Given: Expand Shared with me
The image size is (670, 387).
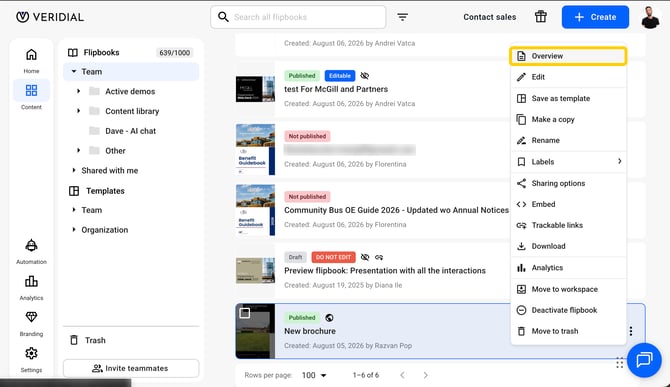Looking at the screenshot, I should tap(74, 170).
